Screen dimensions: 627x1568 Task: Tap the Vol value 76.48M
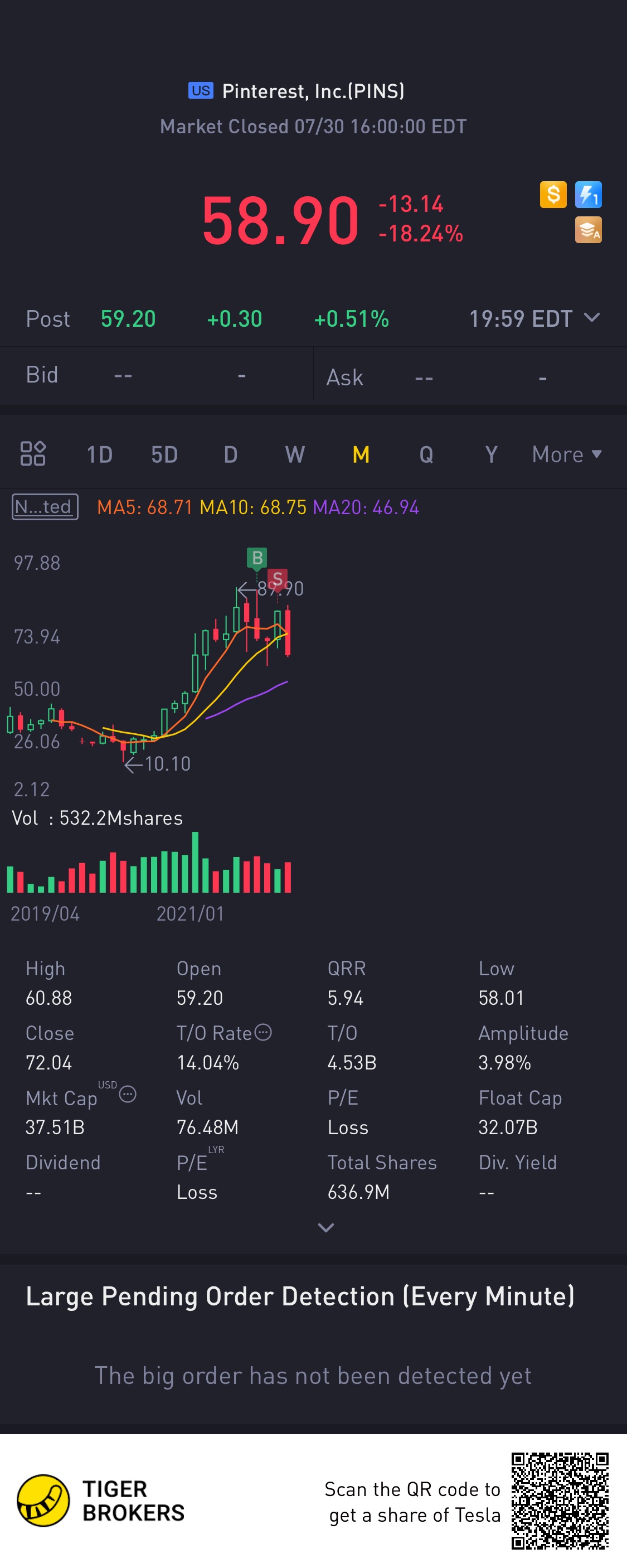(x=207, y=1127)
